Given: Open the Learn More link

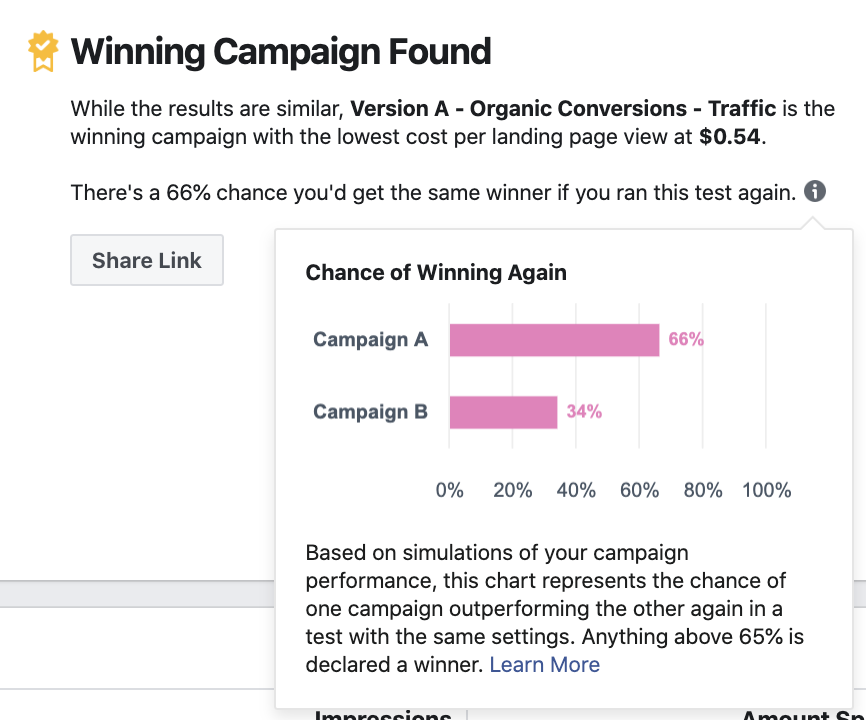Looking at the screenshot, I should point(545,664).
